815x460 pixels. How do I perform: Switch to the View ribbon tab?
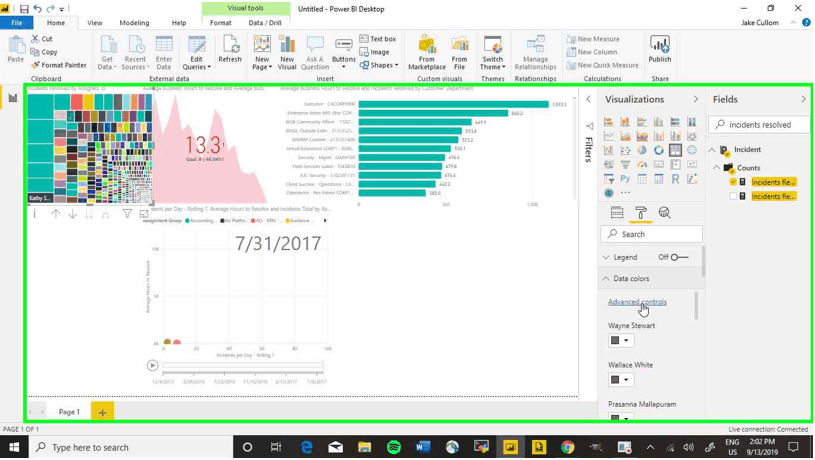(95, 23)
